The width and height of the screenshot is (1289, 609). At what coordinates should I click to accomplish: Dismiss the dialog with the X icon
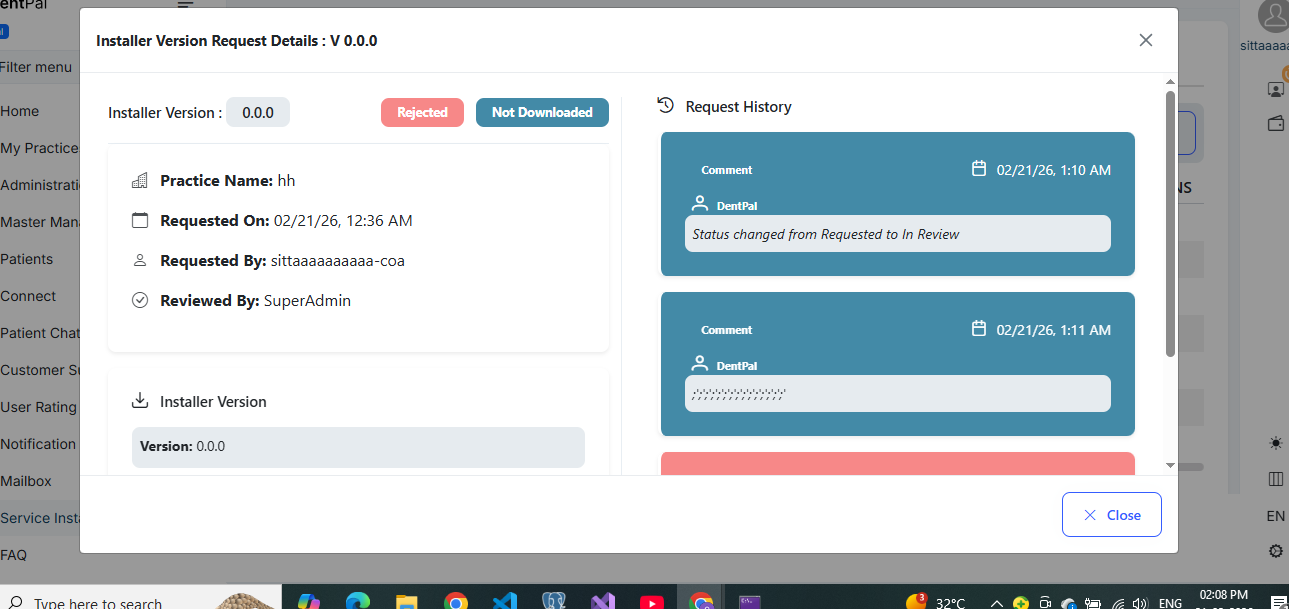coord(1146,40)
